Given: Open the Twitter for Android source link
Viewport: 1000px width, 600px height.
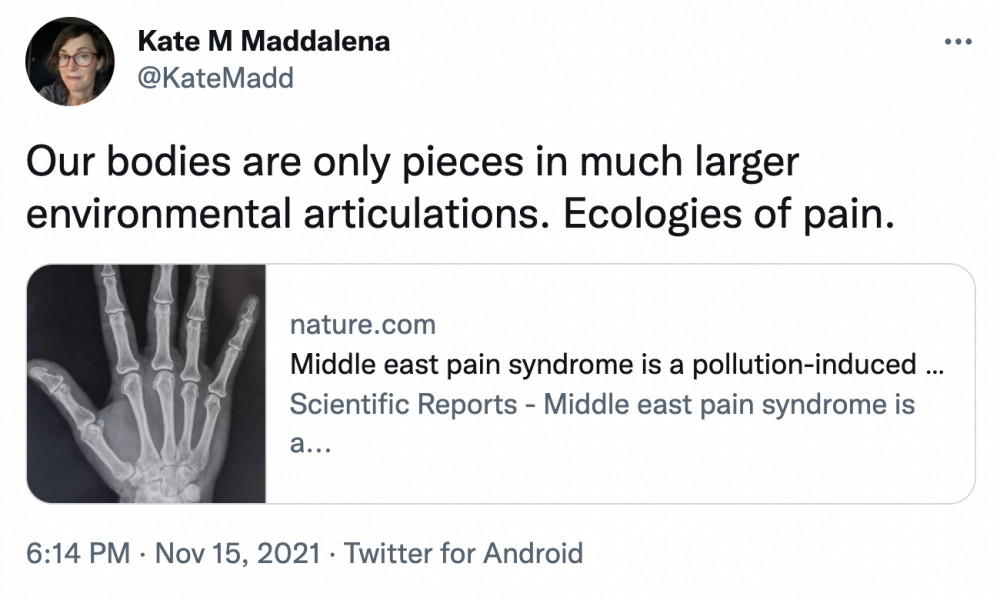Looking at the screenshot, I should point(463,553).
